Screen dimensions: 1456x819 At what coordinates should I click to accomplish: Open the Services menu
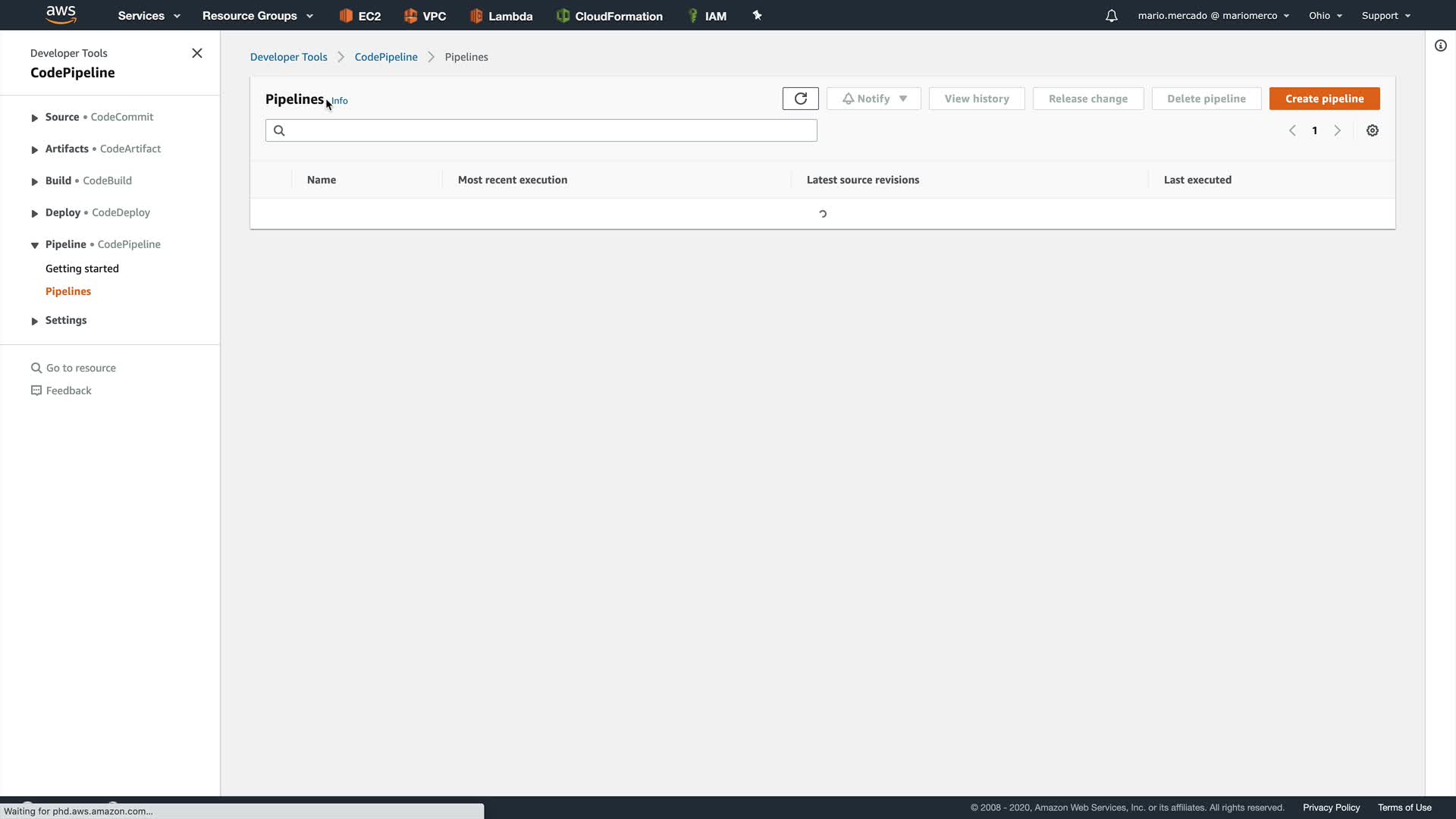pyautogui.click(x=149, y=16)
